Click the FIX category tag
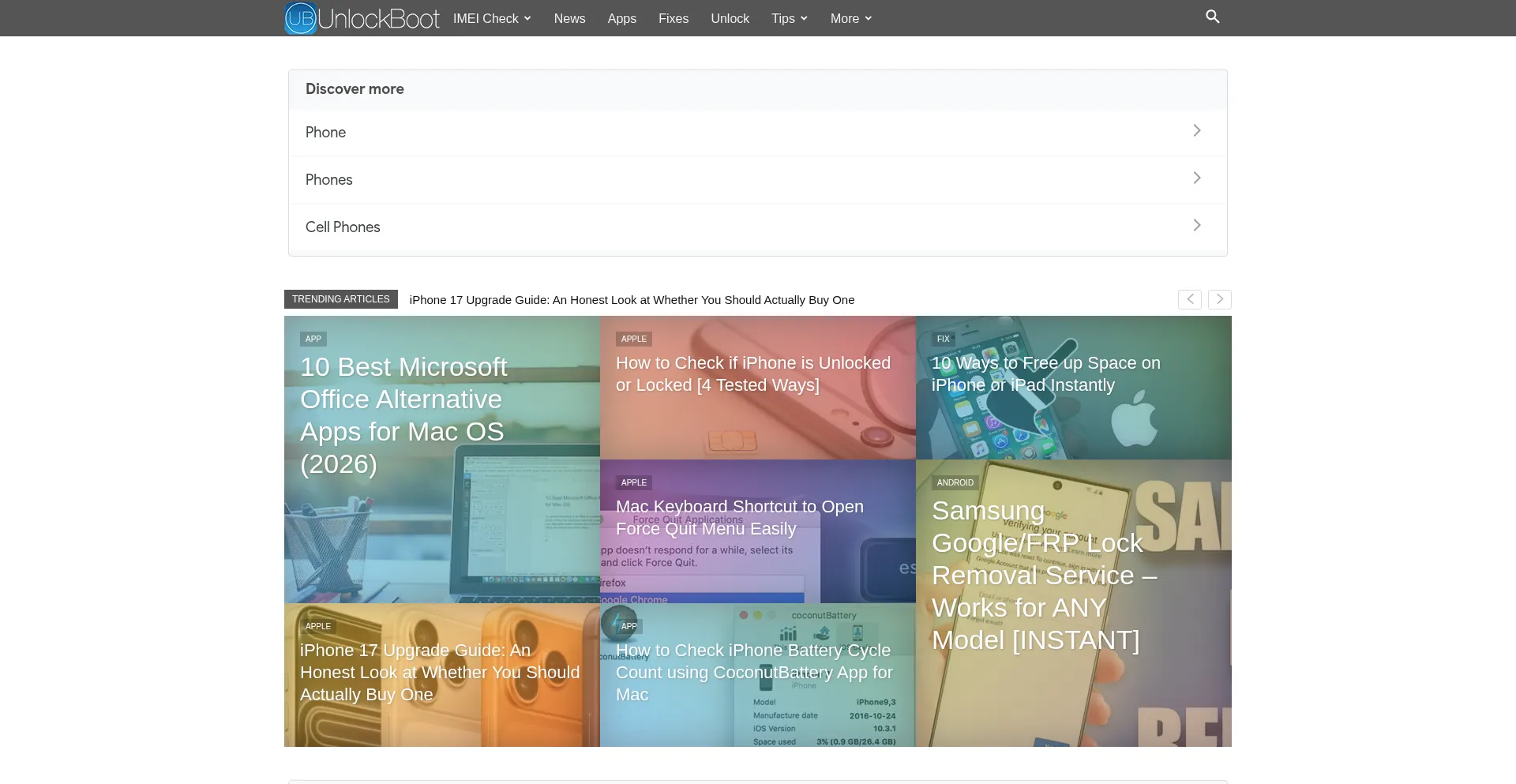 [x=944, y=339]
